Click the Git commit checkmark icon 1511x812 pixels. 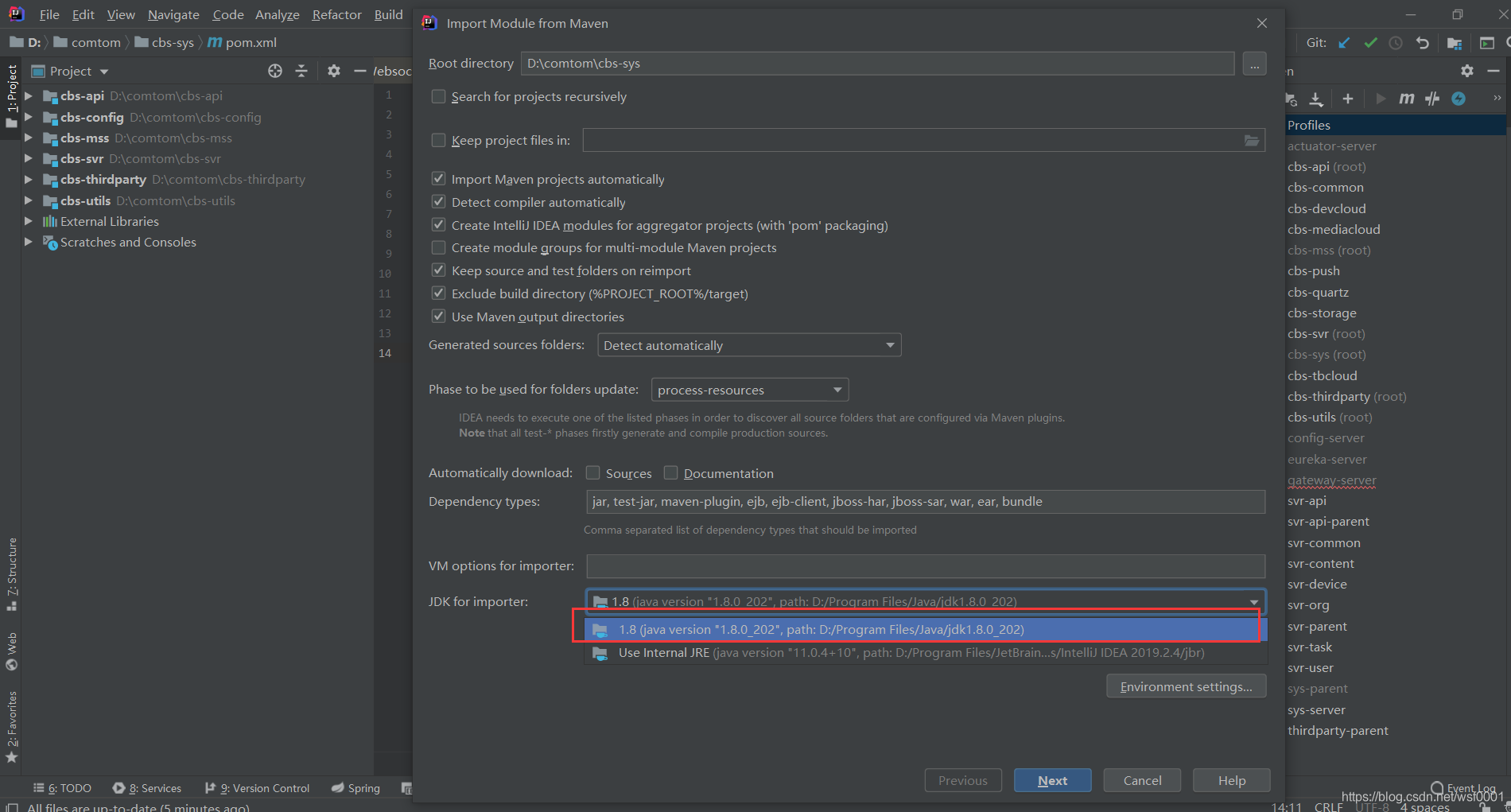click(1370, 43)
